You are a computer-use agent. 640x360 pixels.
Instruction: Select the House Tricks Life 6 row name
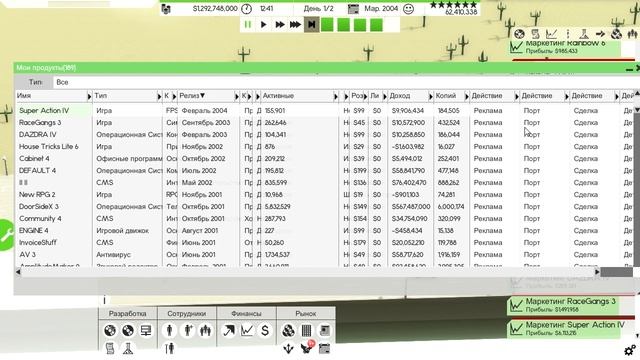[x=49, y=147]
